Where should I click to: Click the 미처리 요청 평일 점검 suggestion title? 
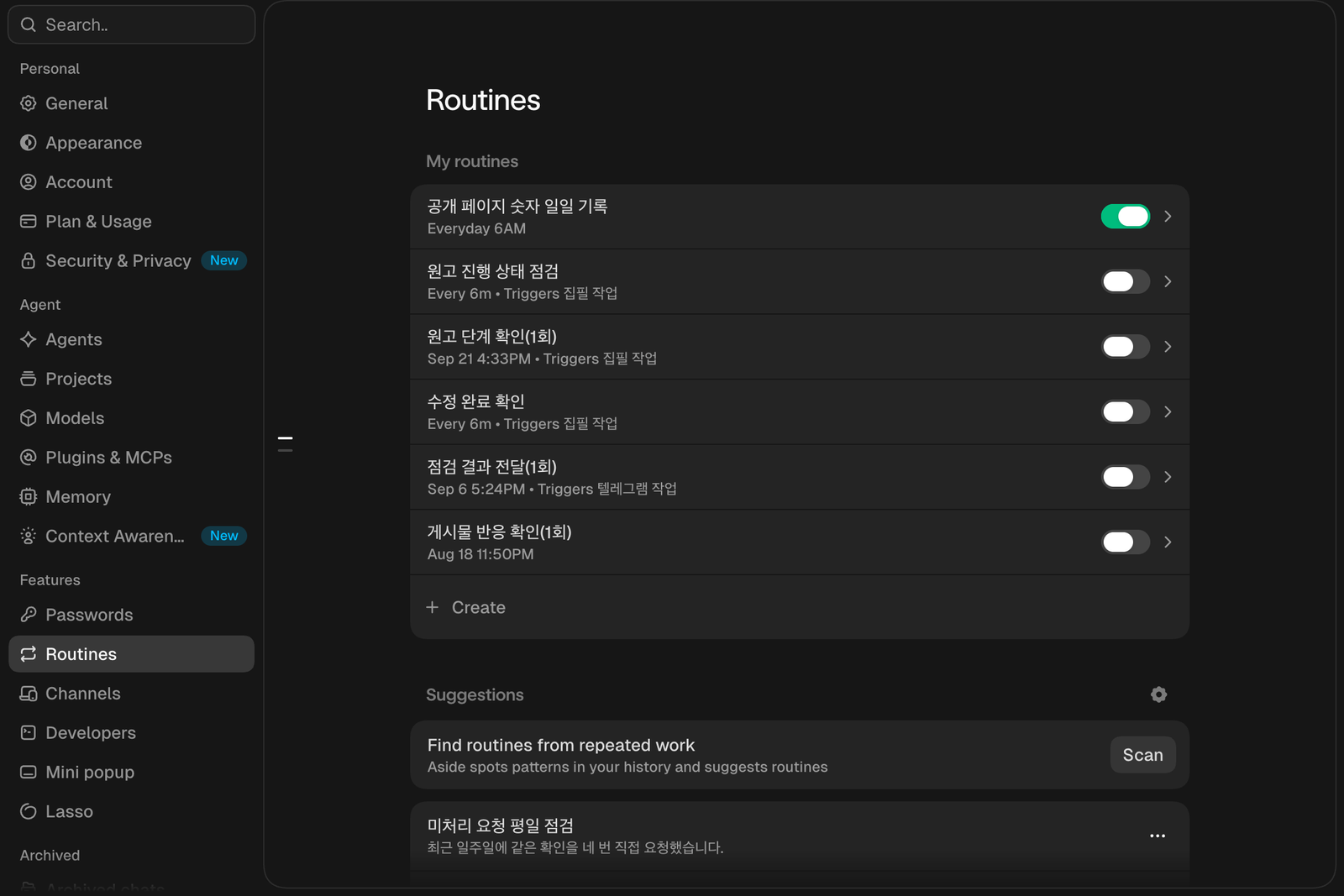click(500, 825)
